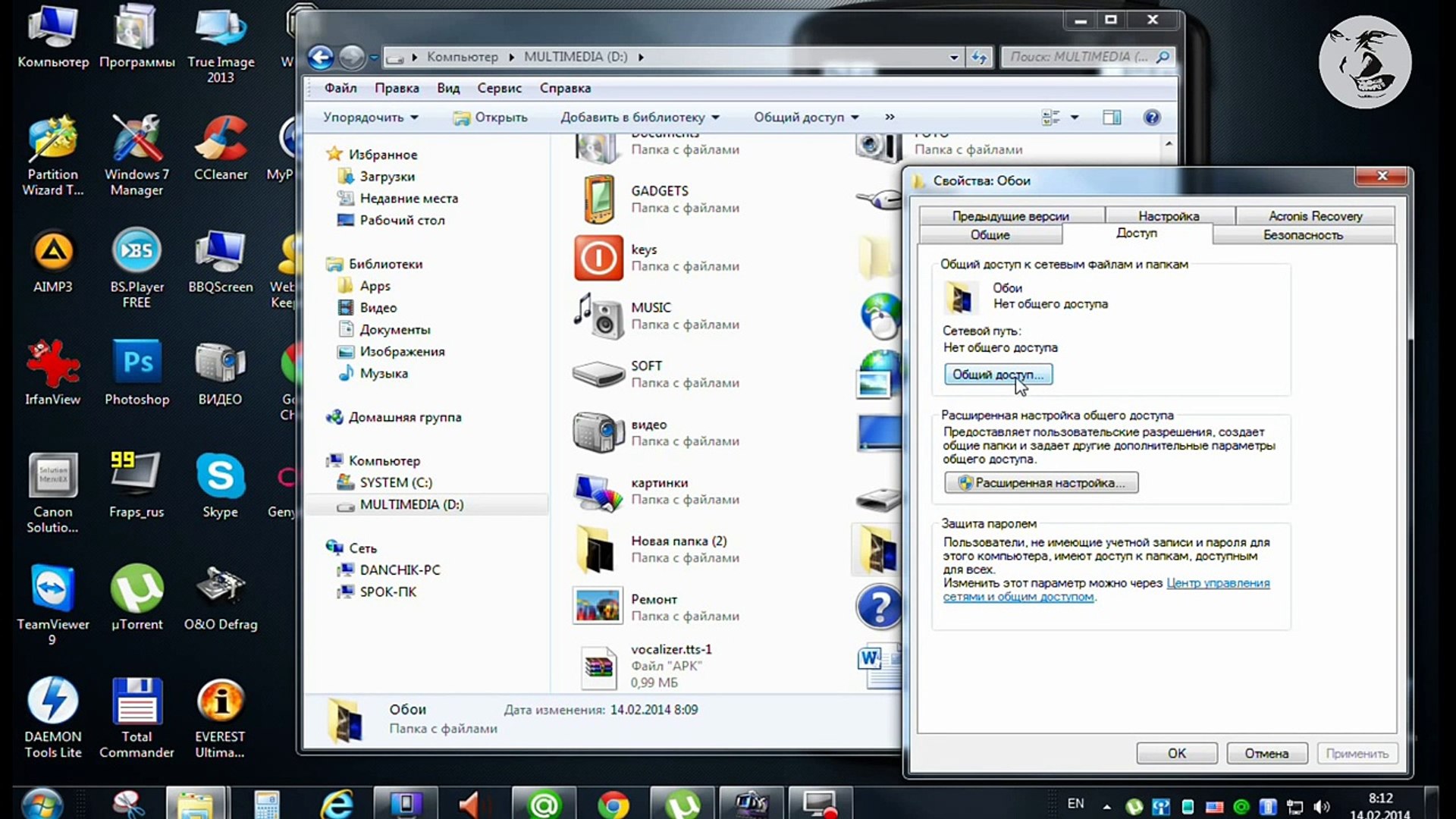Image resolution: width=1456 pixels, height=819 pixels.
Task: Switch to the Безопасность tab
Action: tap(1302, 235)
